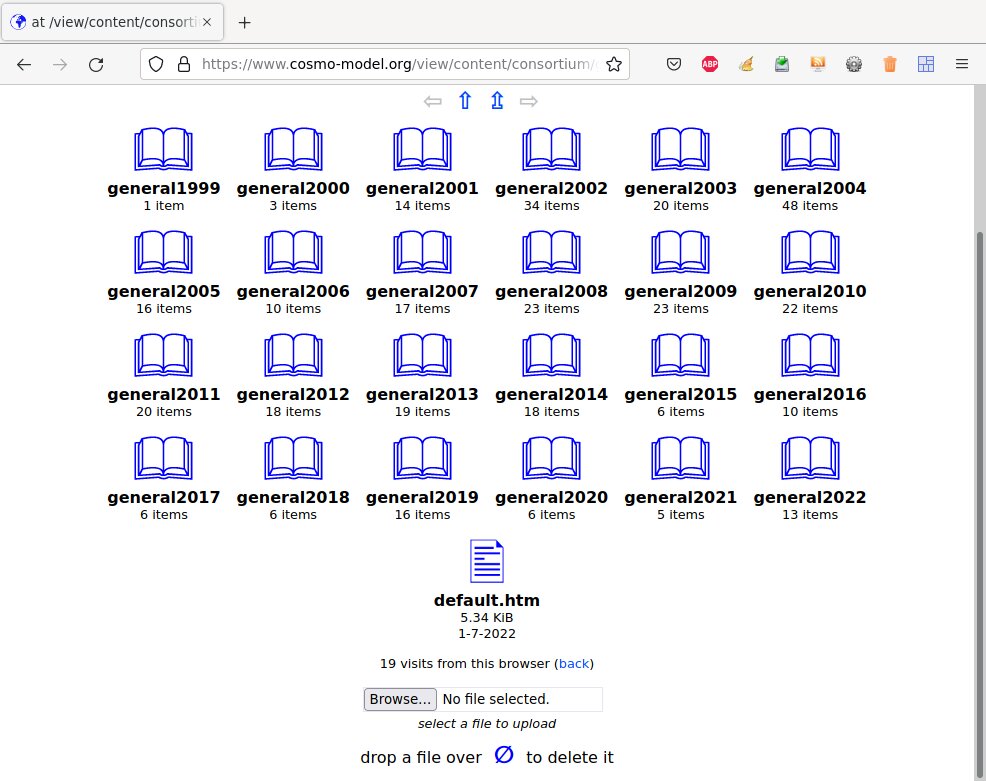Click the delete drop target symbol
The height and width of the screenshot is (781, 986).
pos(504,755)
